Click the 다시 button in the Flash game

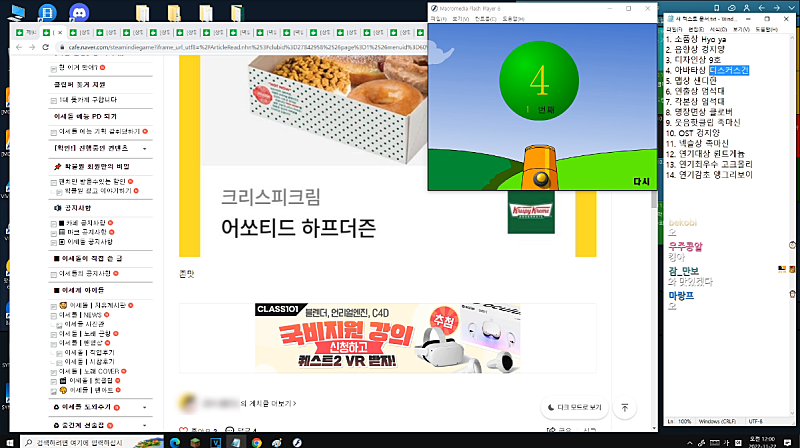pyautogui.click(x=641, y=182)
